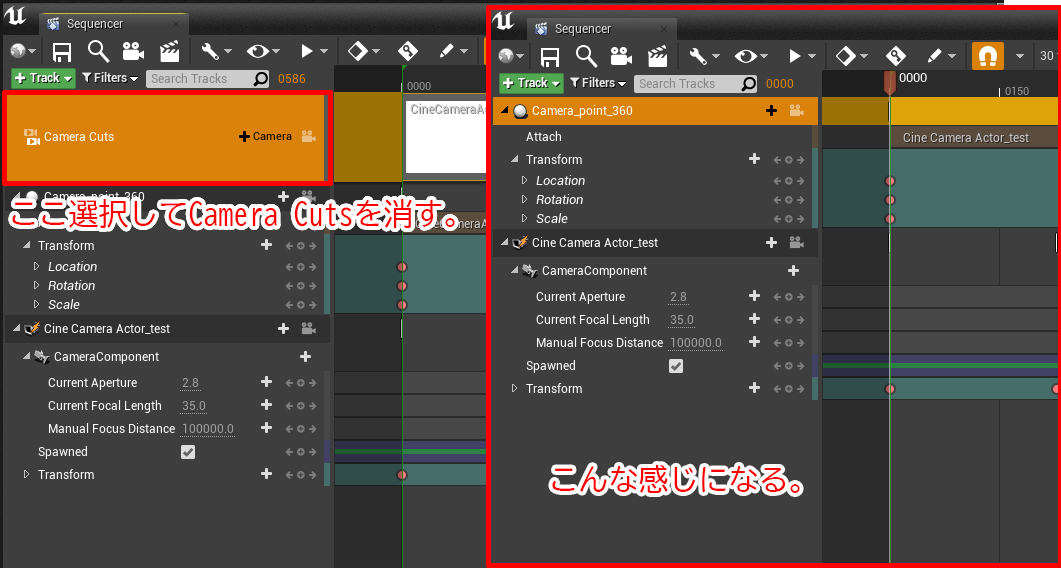Collapse CameraComponent in right Sequencer
This screenshot has width=1061, height=568.
pyautogui.click(x=515, y=271)
